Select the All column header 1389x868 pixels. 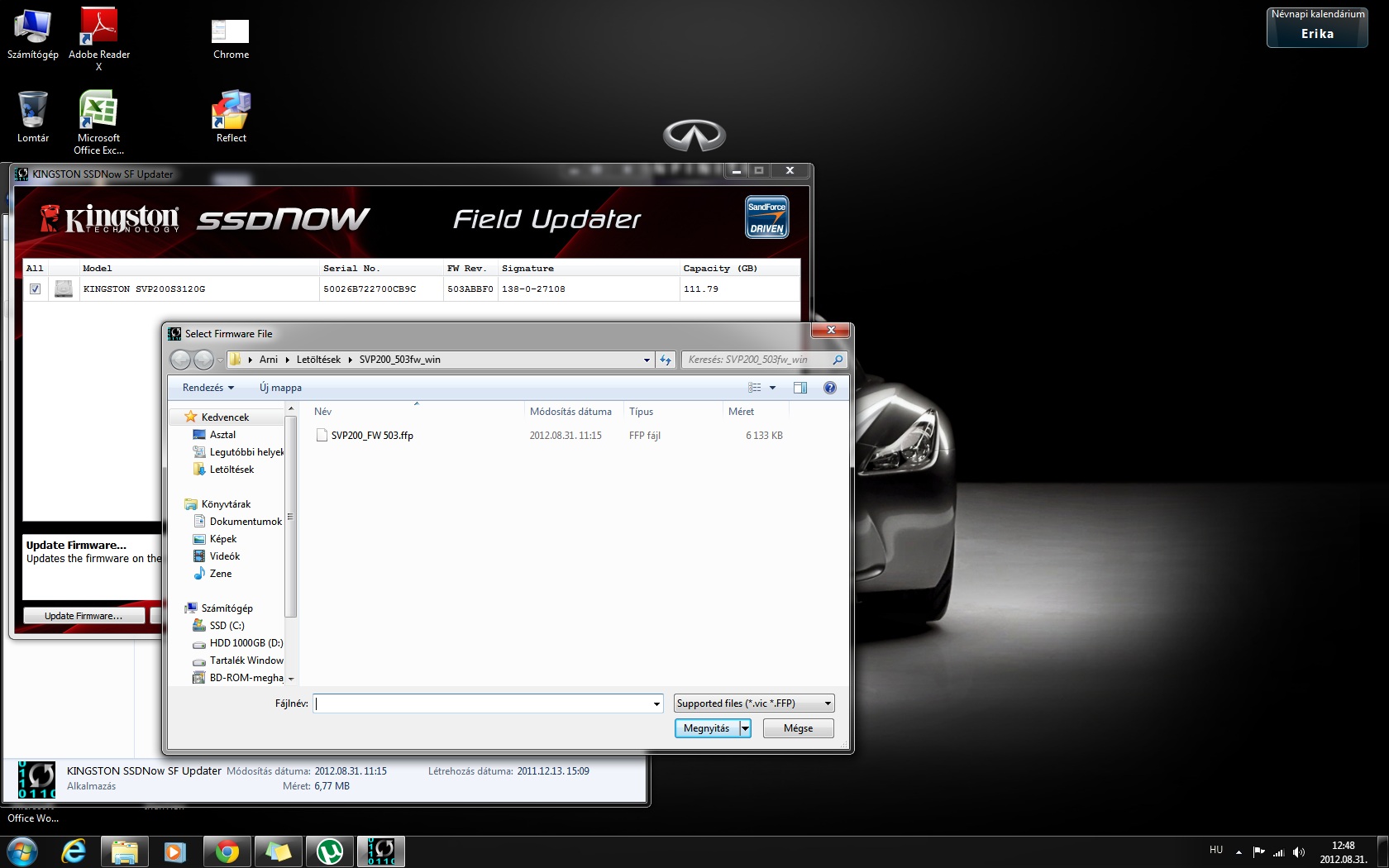(35, 269)
